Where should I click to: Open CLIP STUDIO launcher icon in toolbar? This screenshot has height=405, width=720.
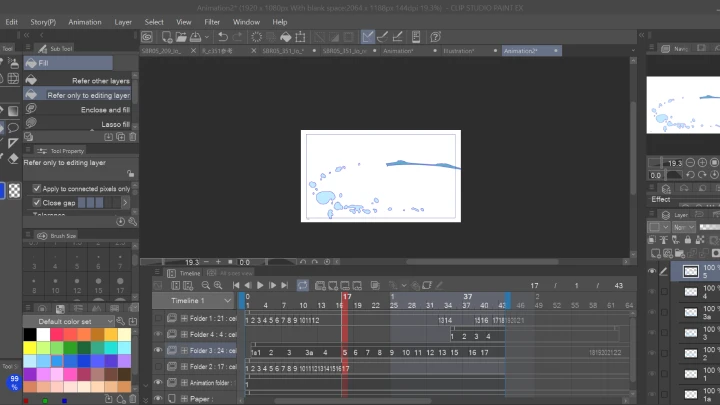(147, 37)
